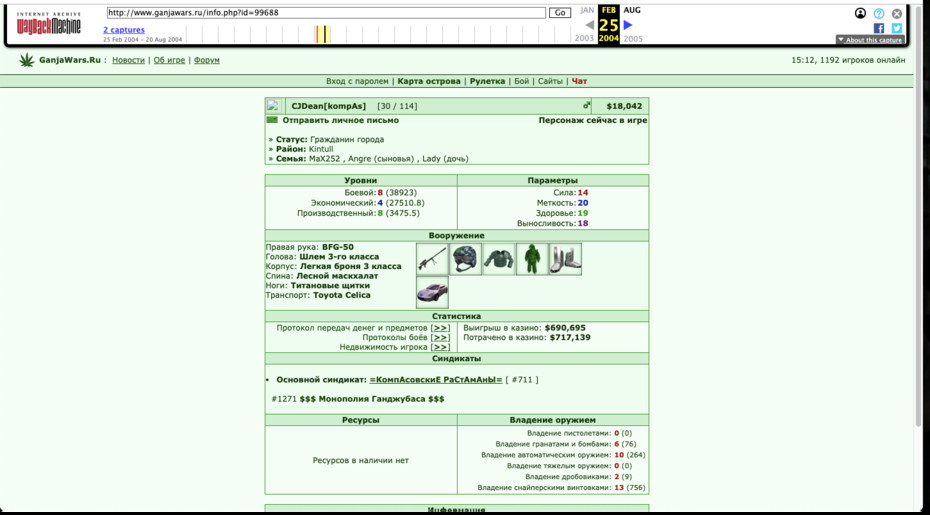Click district name Kintull
Screen dimensions: 930x515
tap(321, 150)
